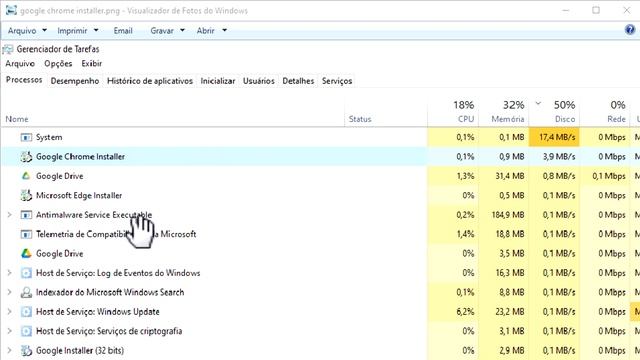The width and height of the screenshot is (640, 360).
Task: Switch to the Detalhes tab
Action: [x=298, y=81]
